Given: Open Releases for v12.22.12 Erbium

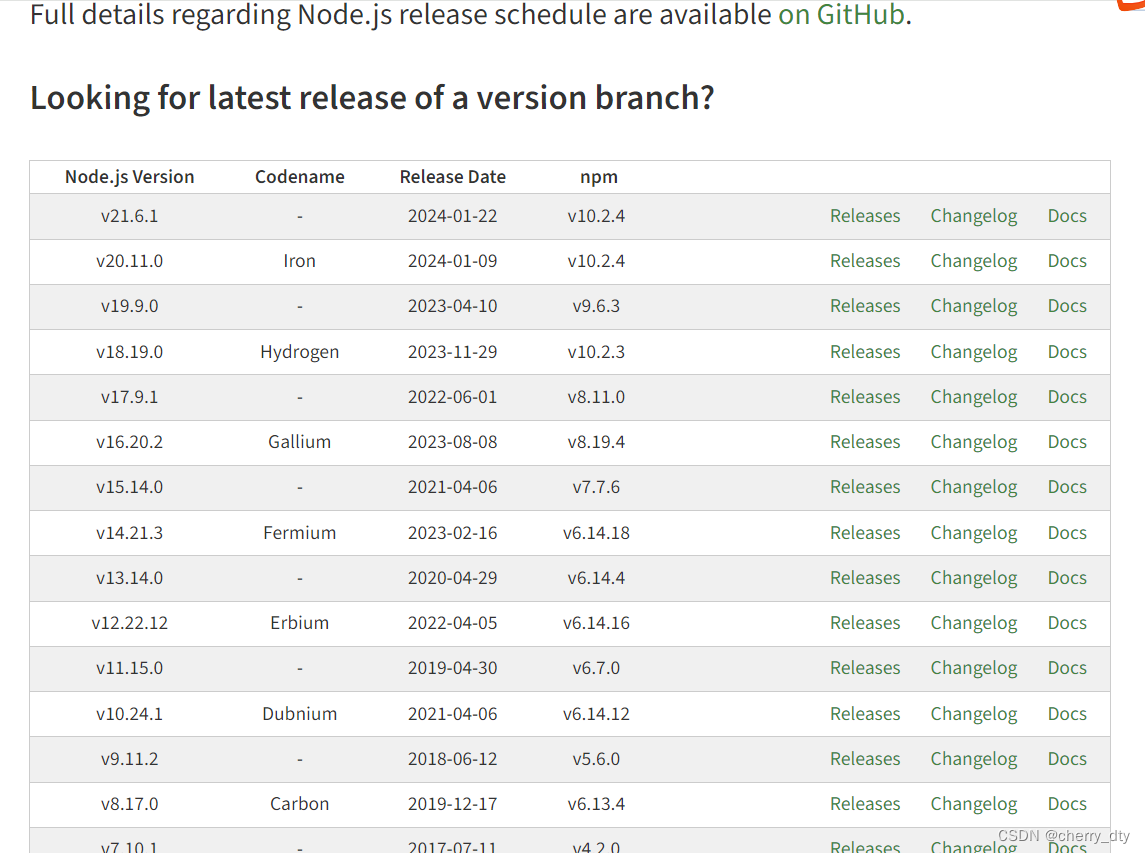Looking at the screenshot, I should [865, 623].
